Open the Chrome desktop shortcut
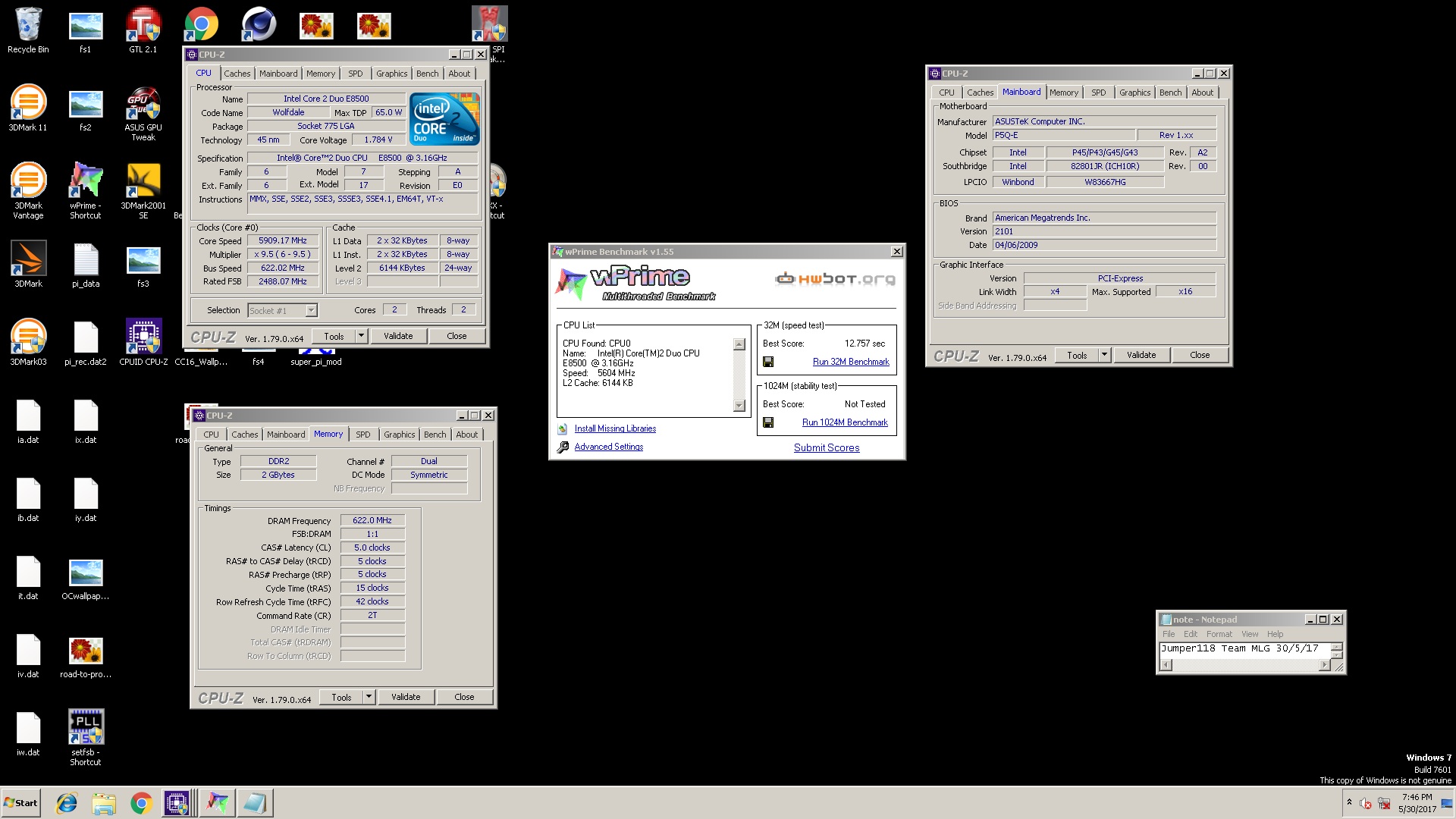Viewport: 1456px width, 819px height. tap(201, 25)
